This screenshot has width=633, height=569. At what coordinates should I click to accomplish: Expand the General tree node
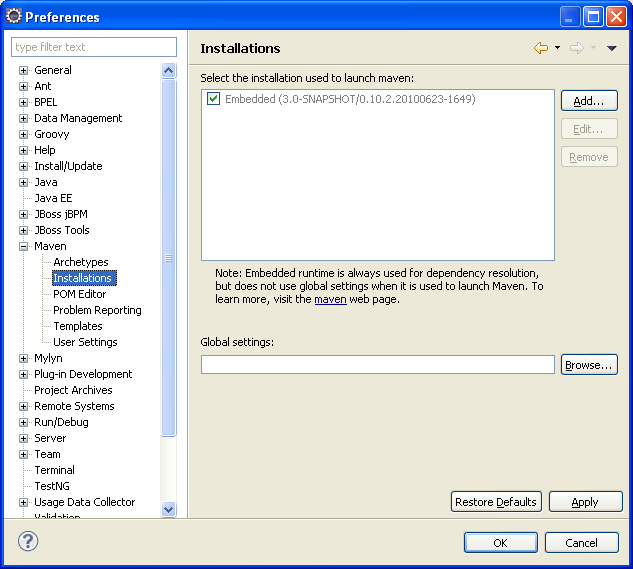(23, 70)
